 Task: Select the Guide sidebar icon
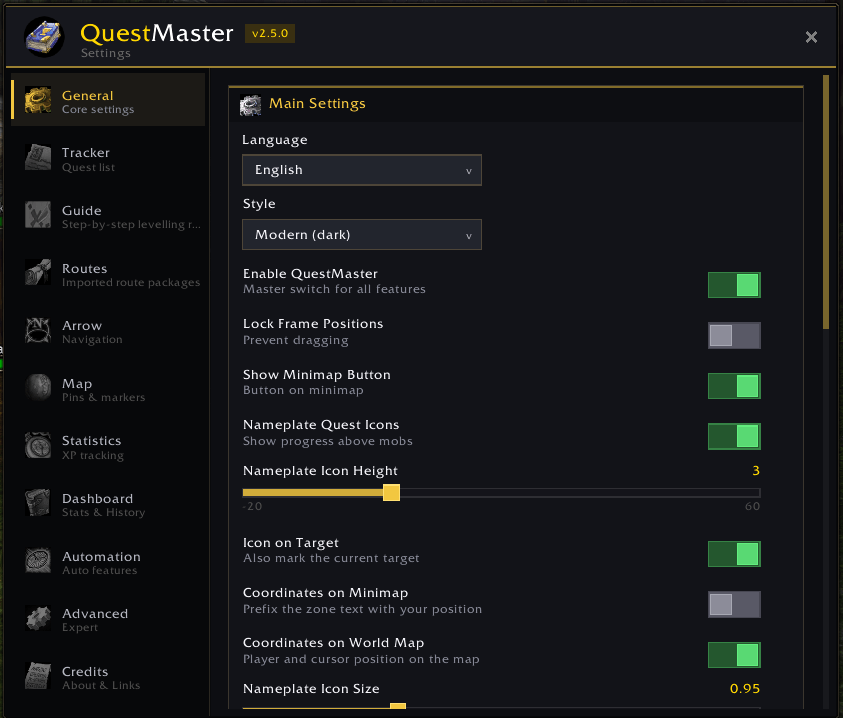tap(38, 215)
